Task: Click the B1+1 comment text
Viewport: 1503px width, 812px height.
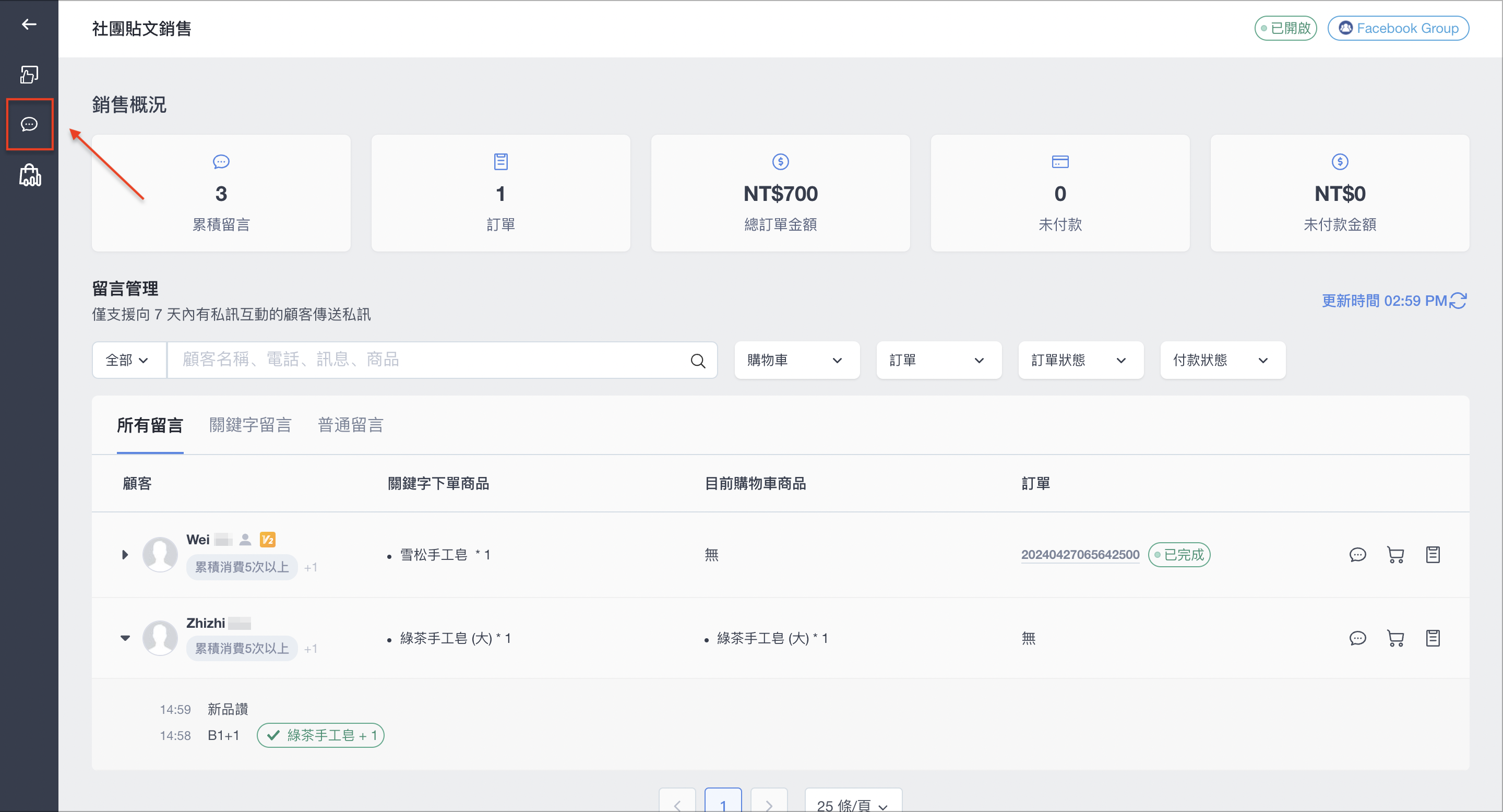Action: click(x=223, y=736)
